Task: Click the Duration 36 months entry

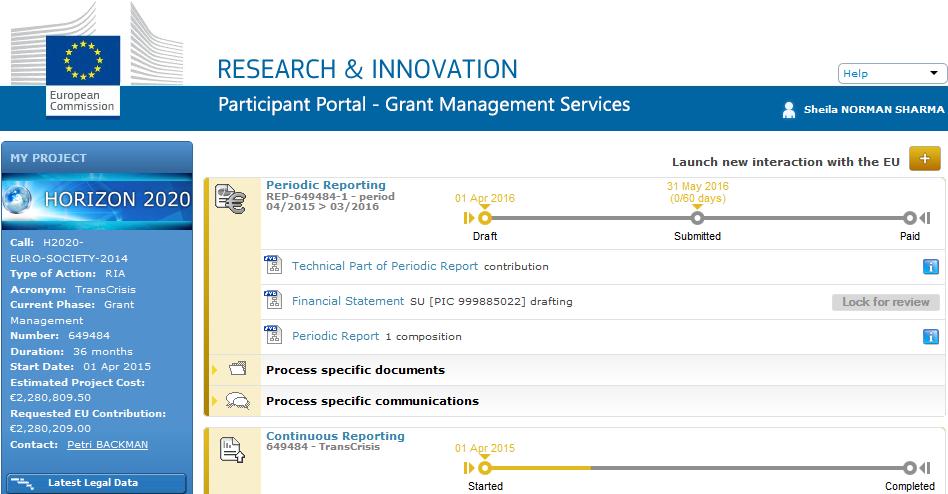Action: [x=71, y=351]
